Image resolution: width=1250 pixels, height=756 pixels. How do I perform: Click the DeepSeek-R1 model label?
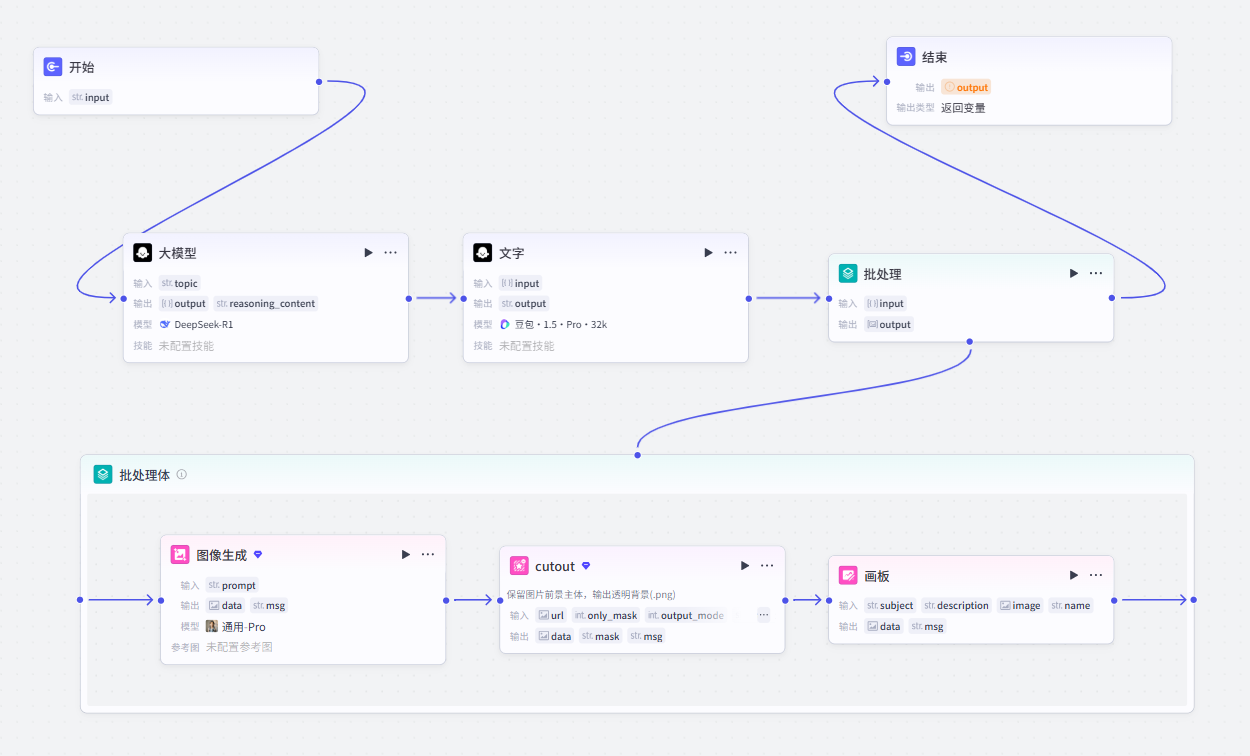(x=197, y=325)
